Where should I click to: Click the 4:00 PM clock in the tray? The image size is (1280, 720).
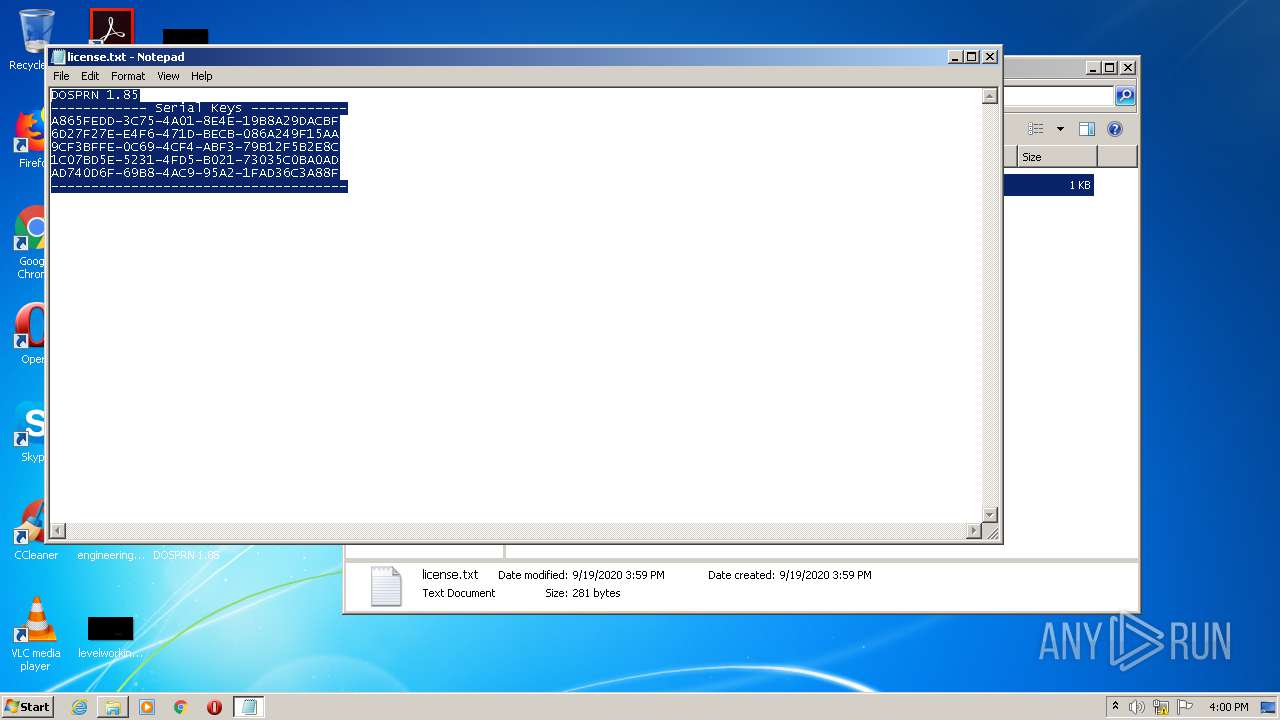[1228, 707]
